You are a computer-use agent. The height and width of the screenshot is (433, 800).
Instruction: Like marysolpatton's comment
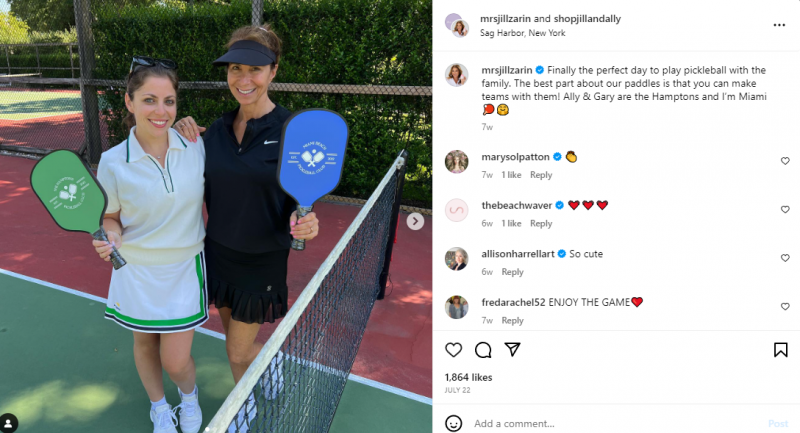pyautogui.click(x=785, y=161)
